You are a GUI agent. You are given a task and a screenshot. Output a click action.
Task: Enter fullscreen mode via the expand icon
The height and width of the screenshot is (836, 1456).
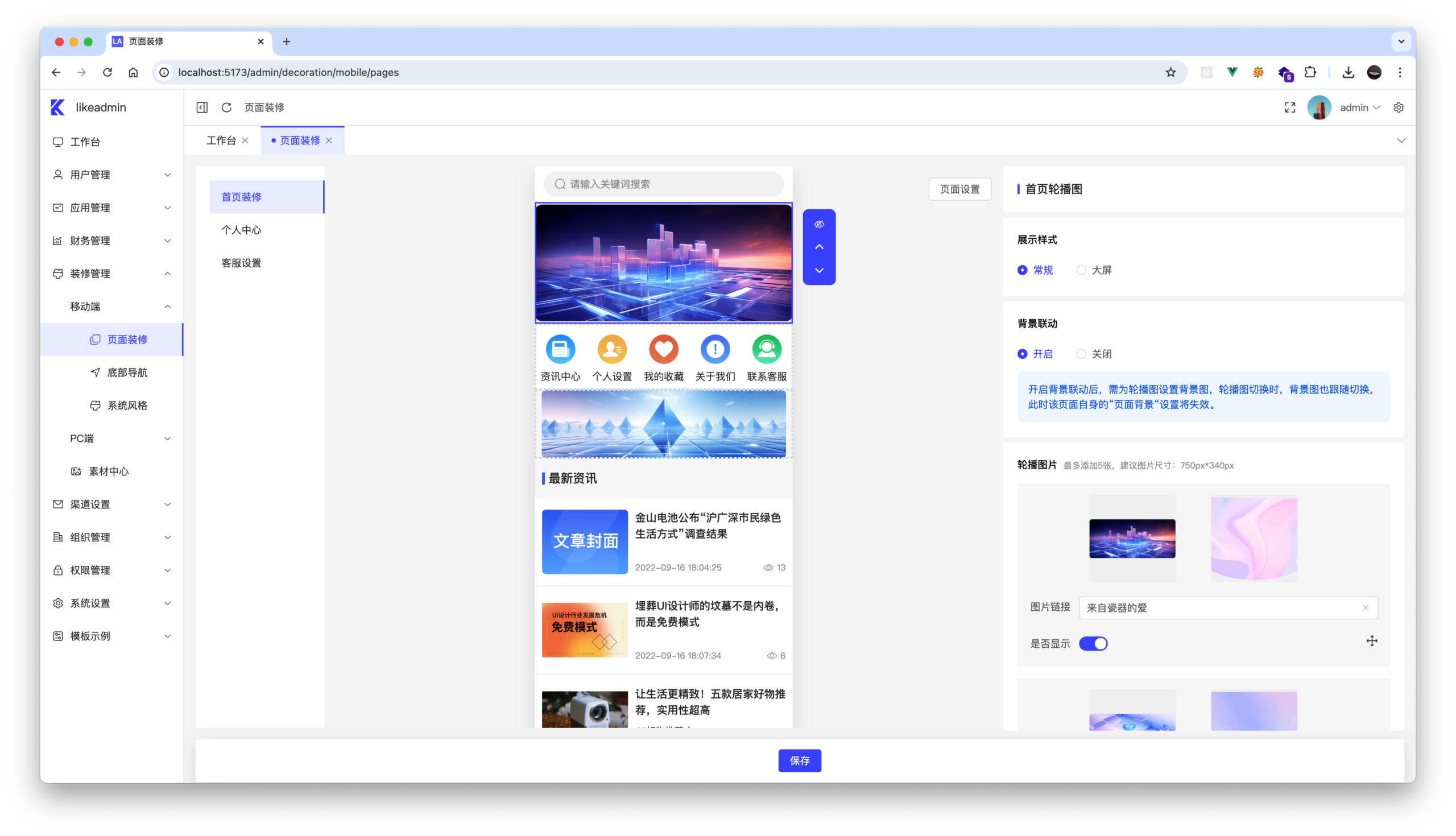click(x=1289, y=107)
